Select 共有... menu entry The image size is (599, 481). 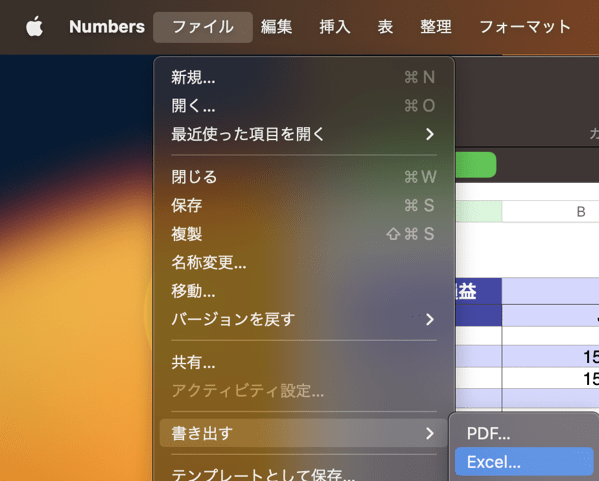[x=304, y=362]
